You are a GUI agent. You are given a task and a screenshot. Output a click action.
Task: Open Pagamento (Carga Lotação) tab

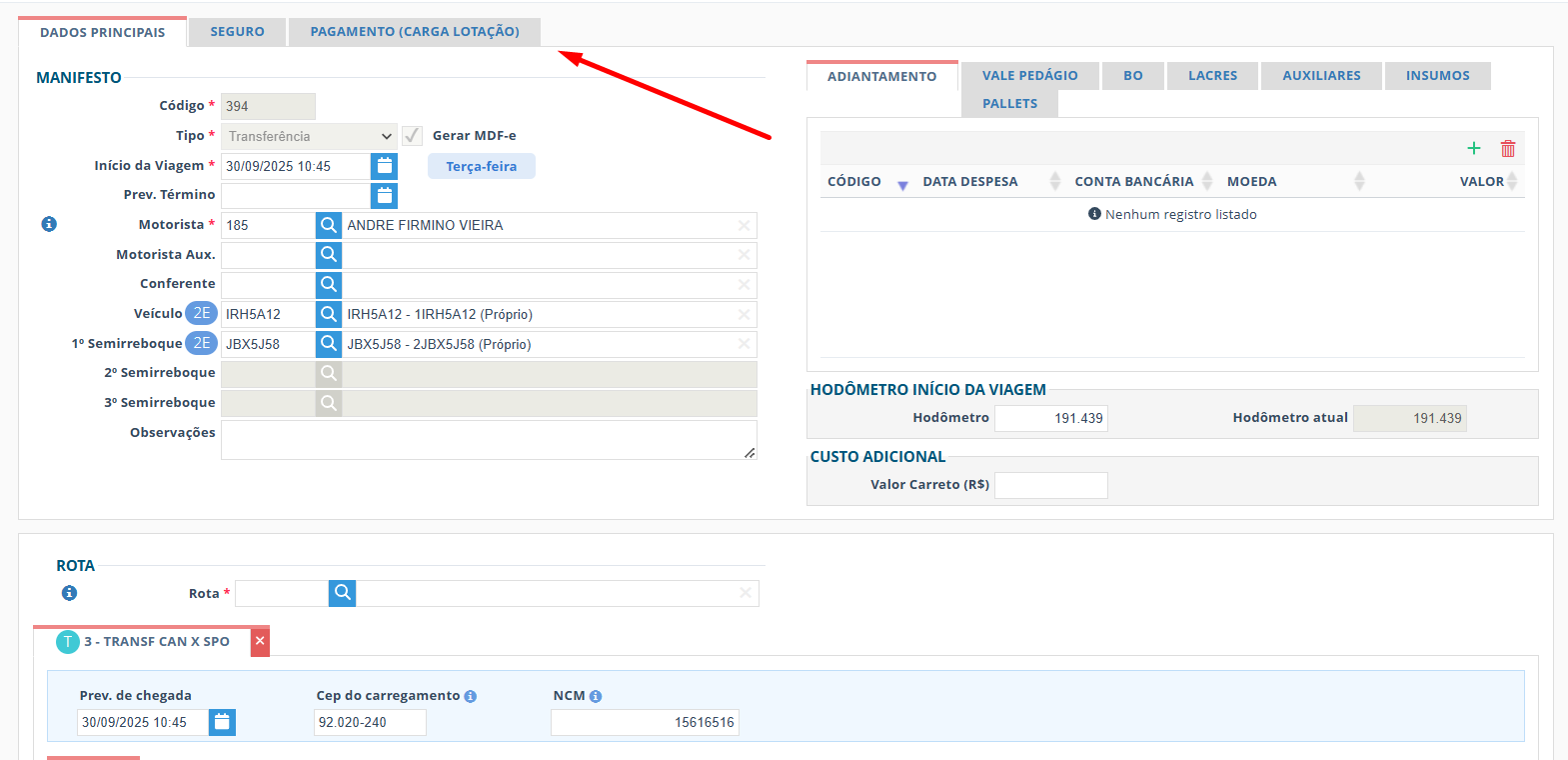414,32
